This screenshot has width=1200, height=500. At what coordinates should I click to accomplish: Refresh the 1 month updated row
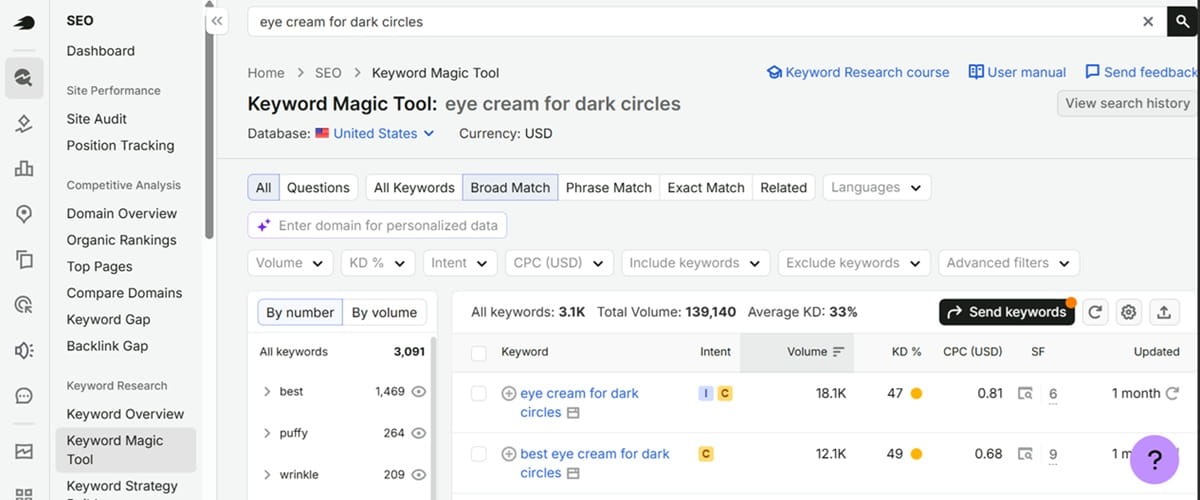point(1171,394)
